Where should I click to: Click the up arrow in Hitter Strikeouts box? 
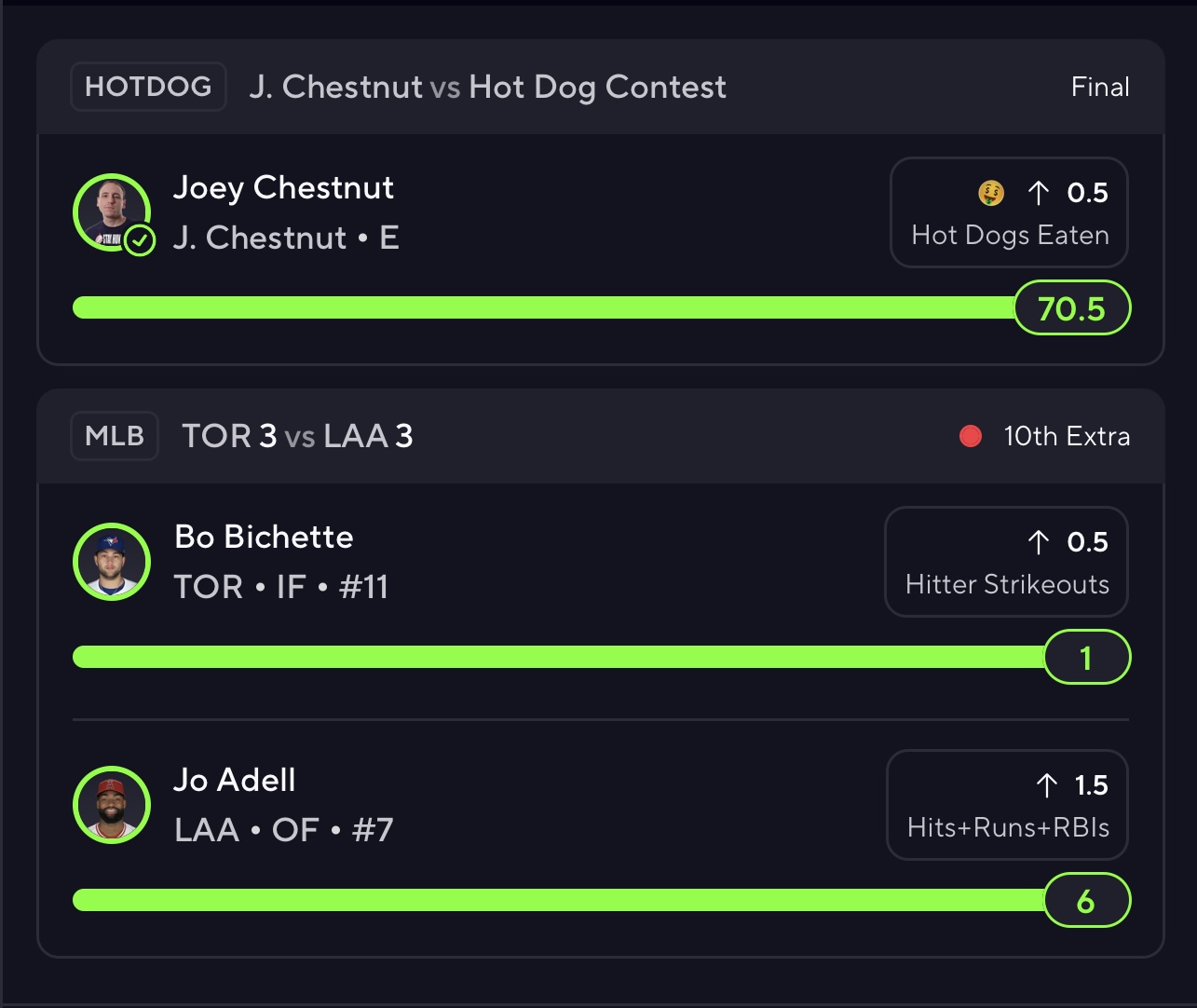coord(1038,542)
